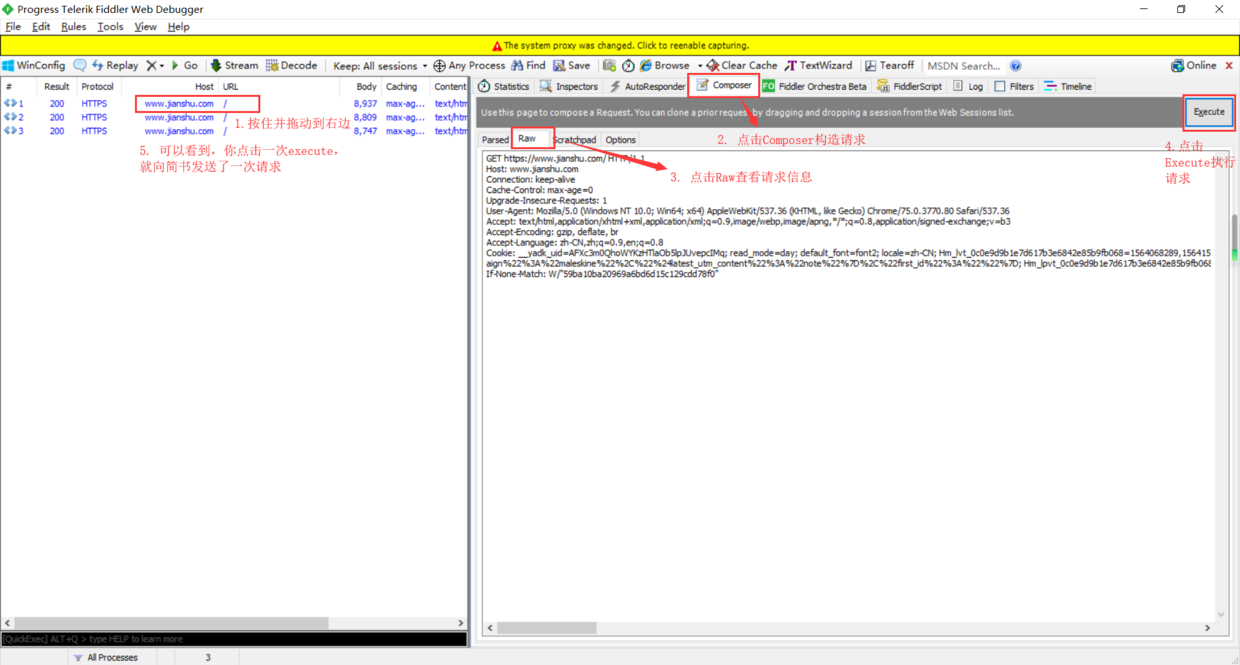Sort by the Protocol column header
The height and width of the screenshot is (665, 1240).
[x=97, y=87]
